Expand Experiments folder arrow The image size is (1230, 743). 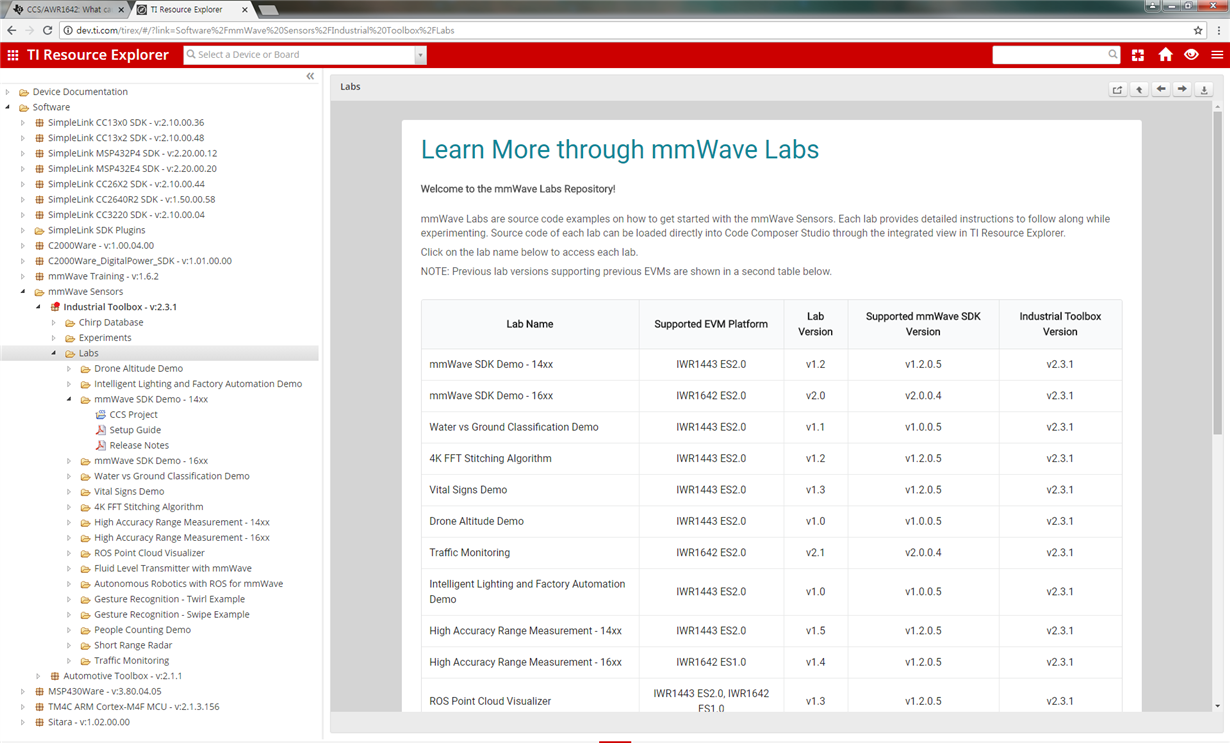(54, 338)
